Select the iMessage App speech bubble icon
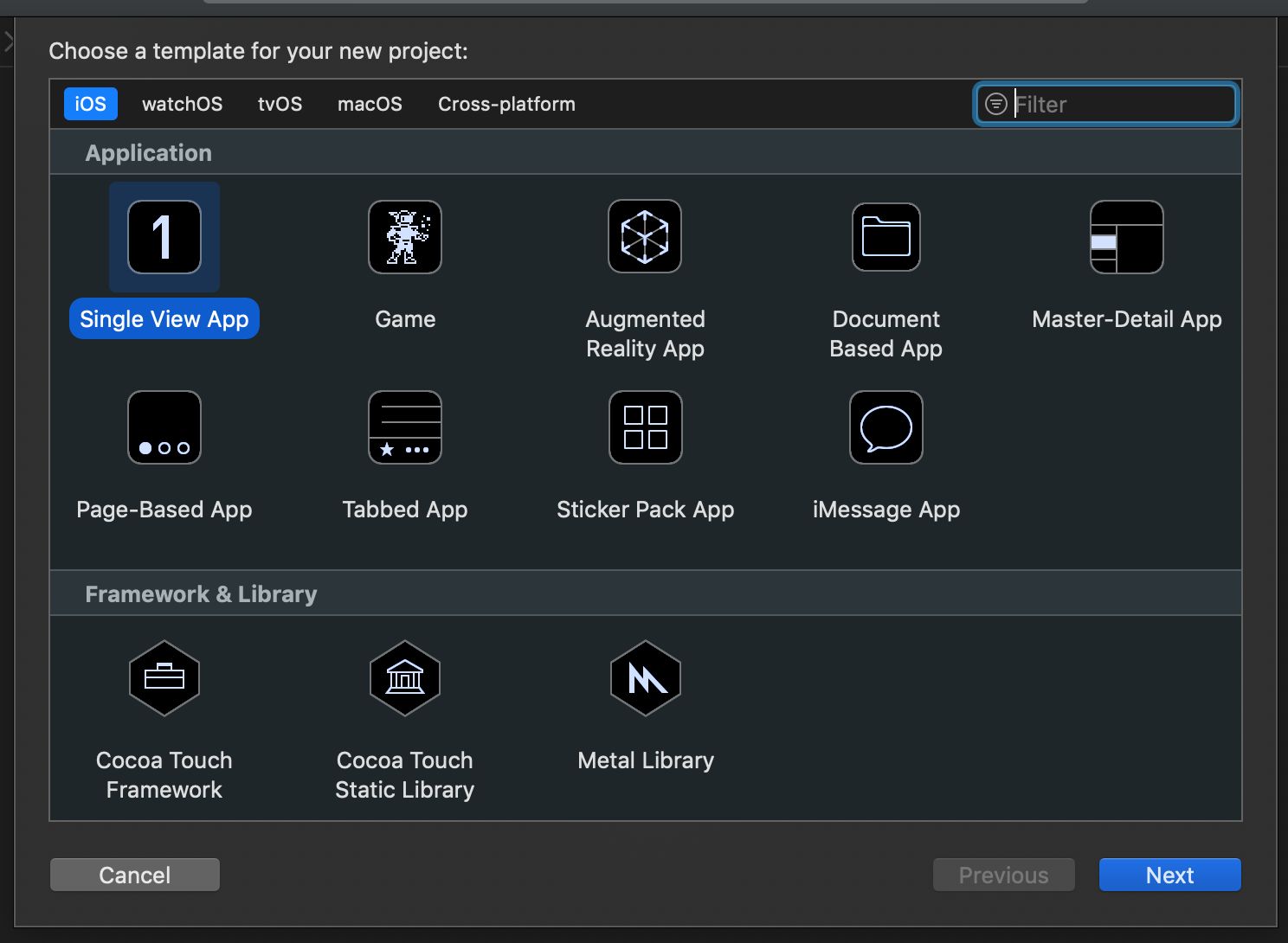The width and height of the screenshot is (1288, 943). tap(885, 427)
